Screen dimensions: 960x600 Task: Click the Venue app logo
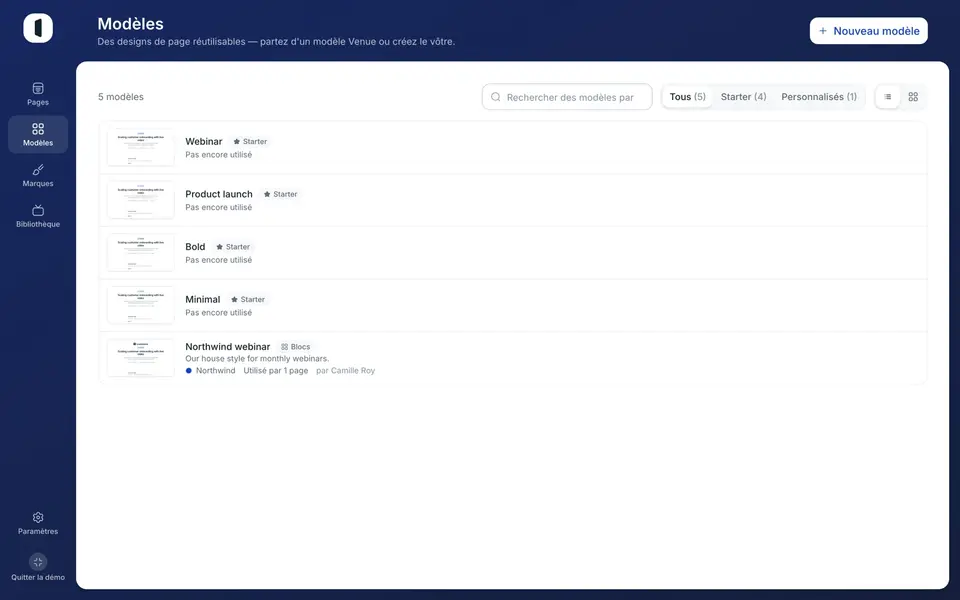(38, 28)
